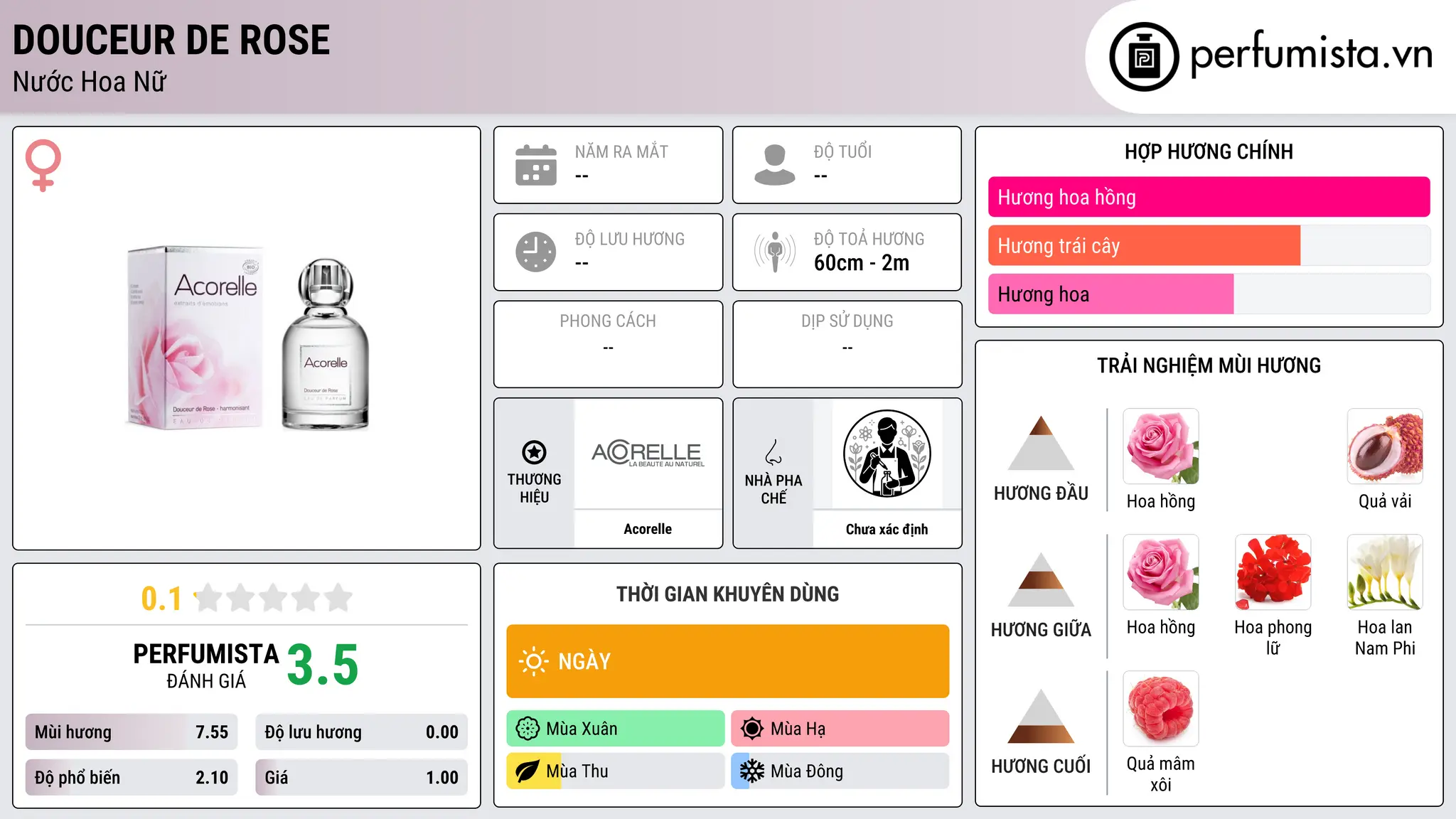This screenshot has height=819, width=1456.
Task: Click the NĂM RA MẮT label
Action: coord(621,151)
